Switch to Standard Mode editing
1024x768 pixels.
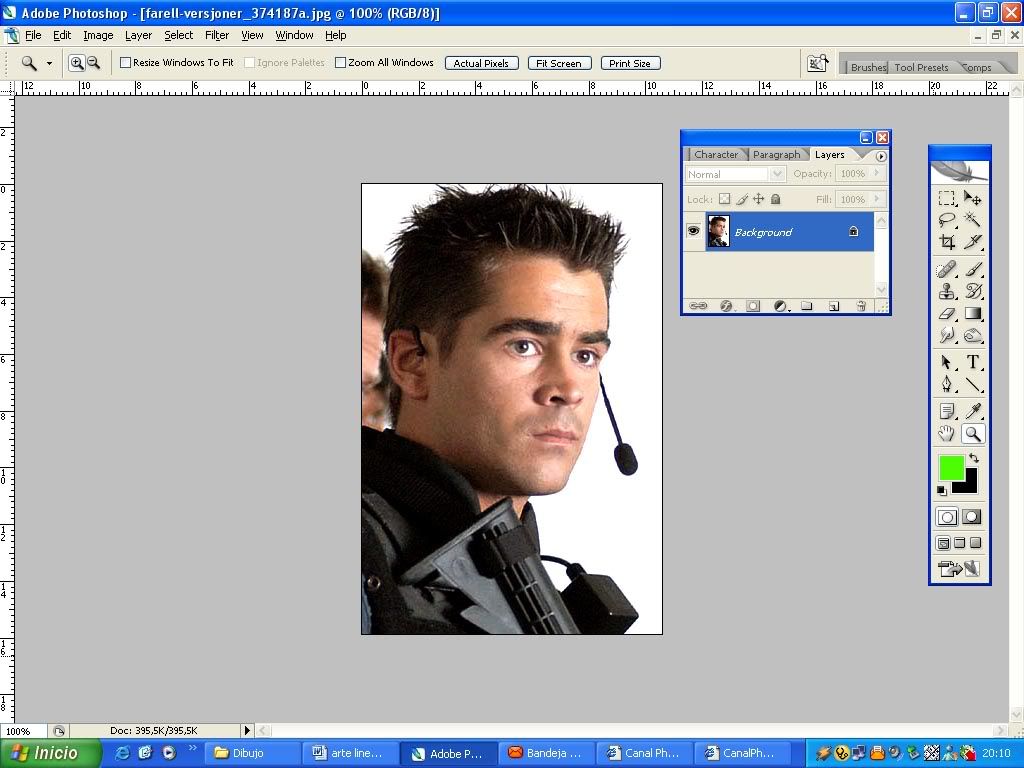pyautogui.click(x=947, y=517)
